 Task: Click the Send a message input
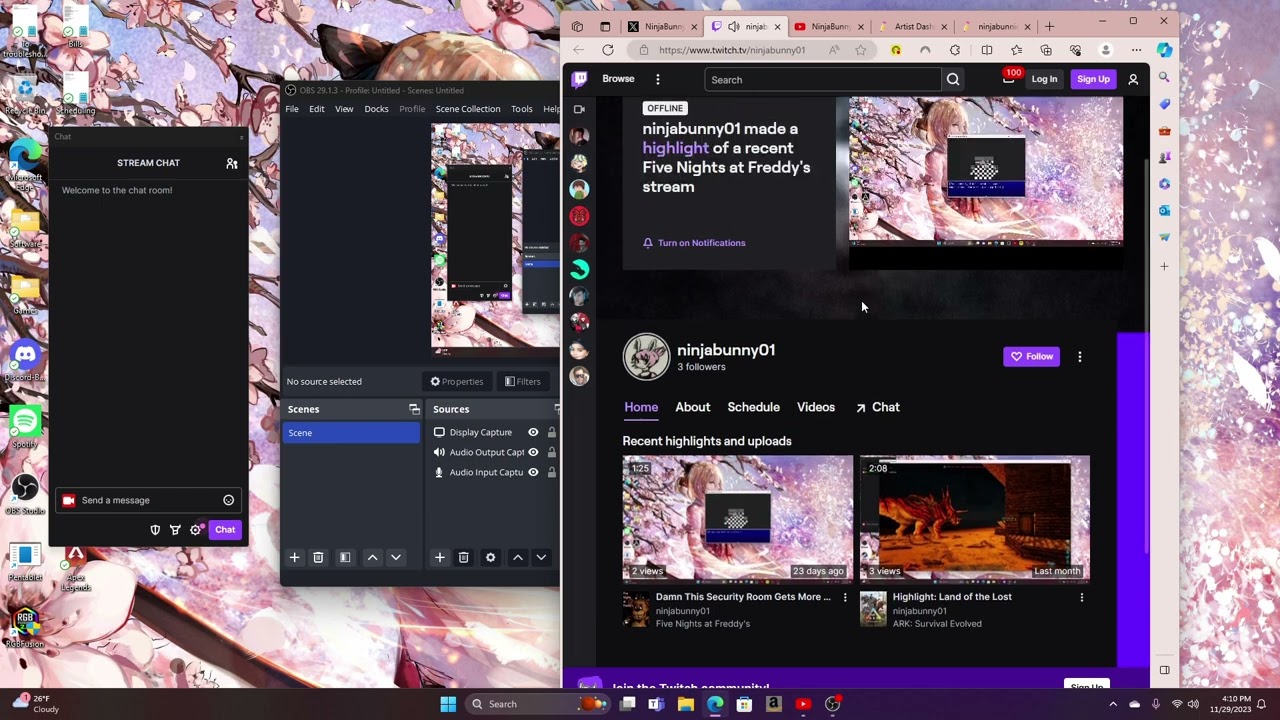click(x=149, y=500)
